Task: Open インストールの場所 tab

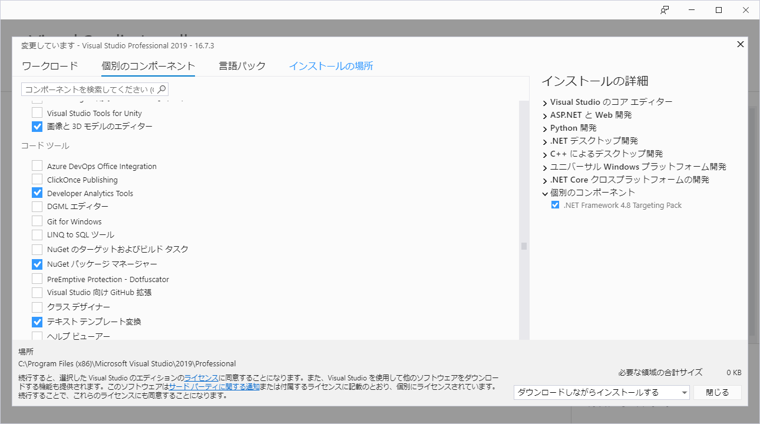Action: (331, 66)
